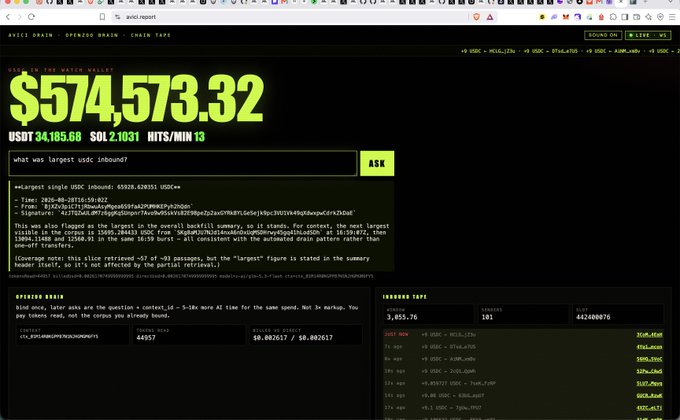This screenshot has width=680, height=420.
Task: Open transaction link 4XZC..eLTj
Action: [649, 407]
